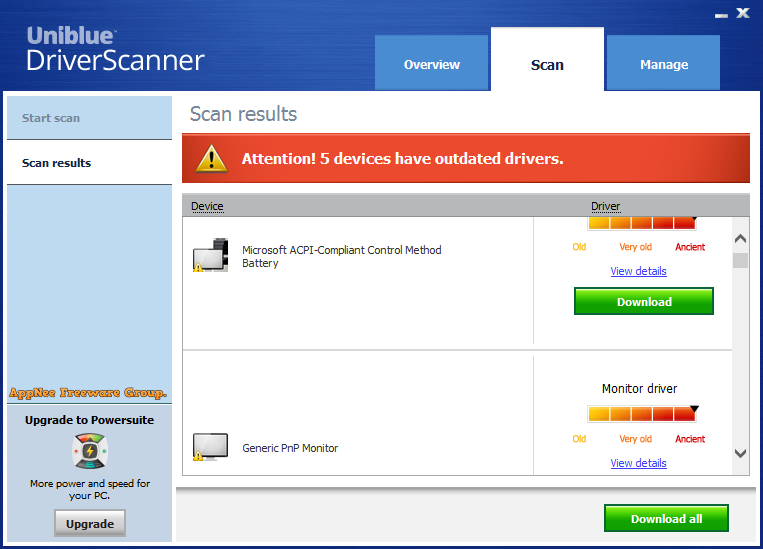Click the Uniblue DriverScanner logo
This screenshot has height=549, width=763.
pyautogui.click(x=115, y=49)
